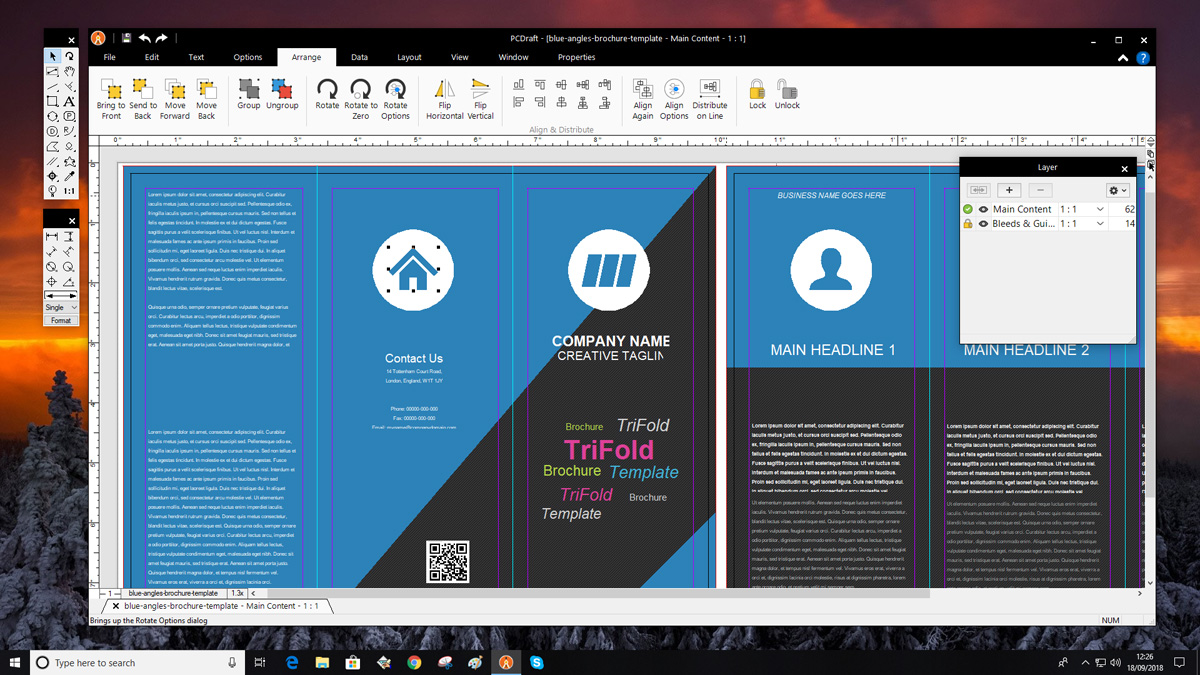
Task: Click the Format button in dimension palette
Action: [x=61, y=320]
